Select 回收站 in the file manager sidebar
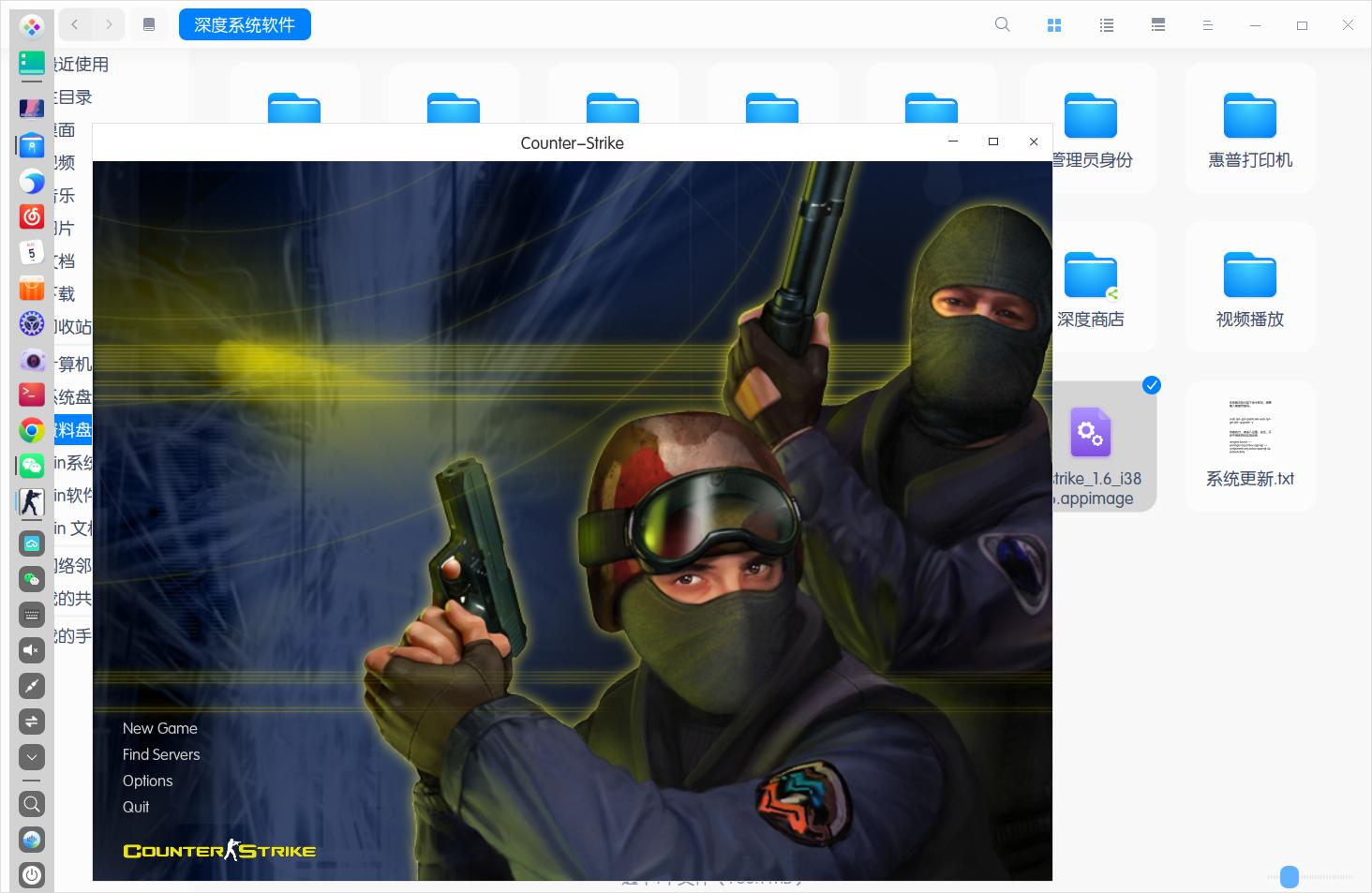The image size is (1372, 893). pos(73,326)
